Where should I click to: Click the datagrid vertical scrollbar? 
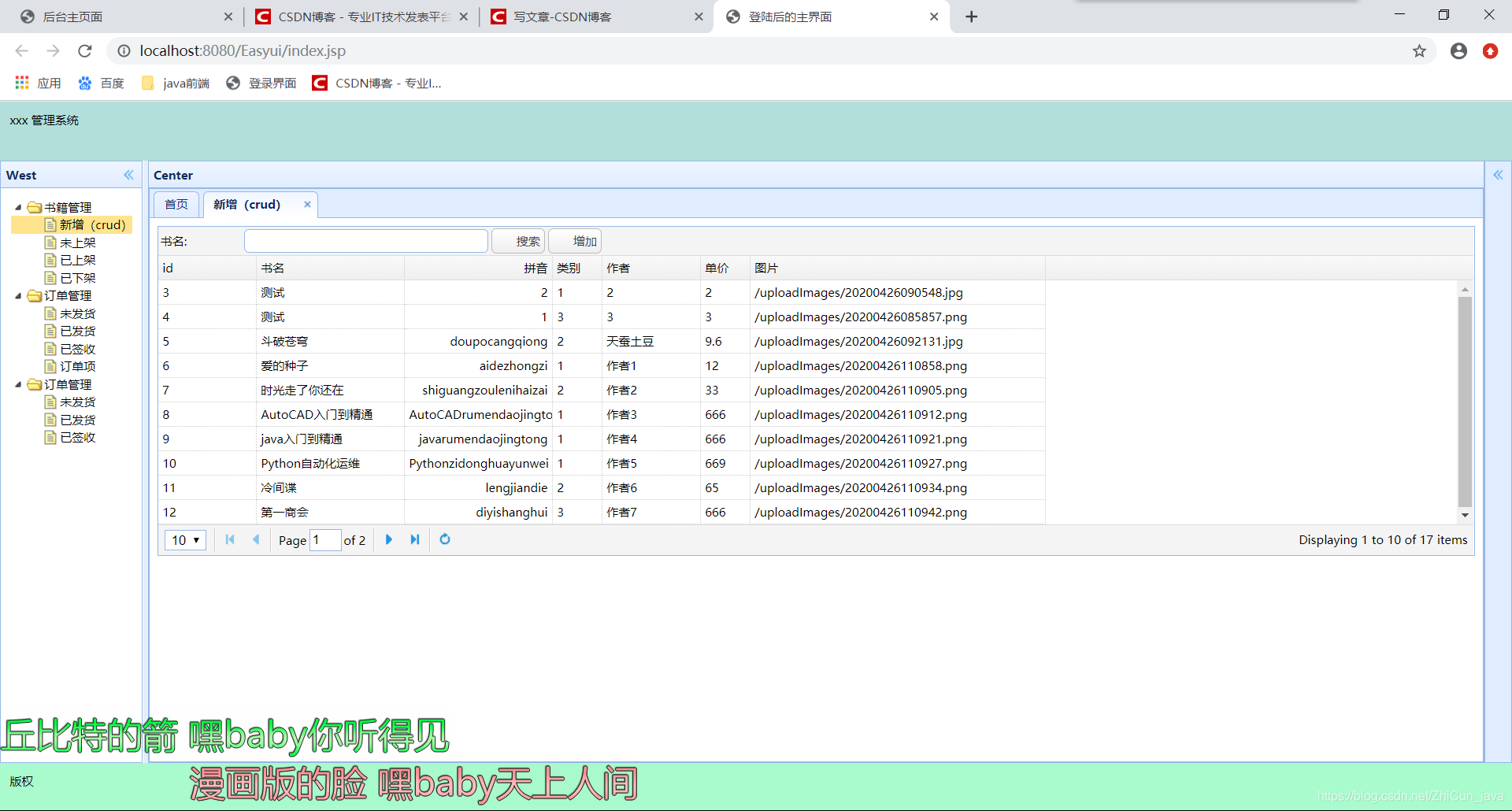(1465, 402)
